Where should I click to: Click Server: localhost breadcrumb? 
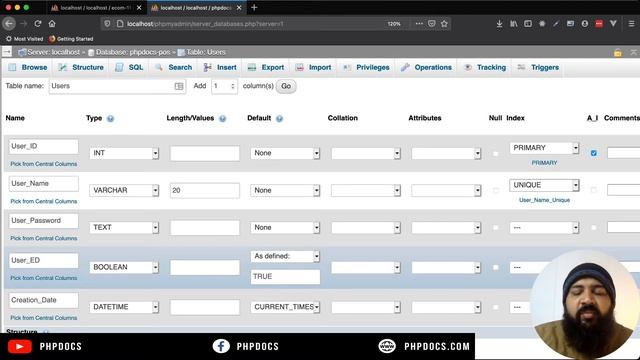tap(53, 52)
